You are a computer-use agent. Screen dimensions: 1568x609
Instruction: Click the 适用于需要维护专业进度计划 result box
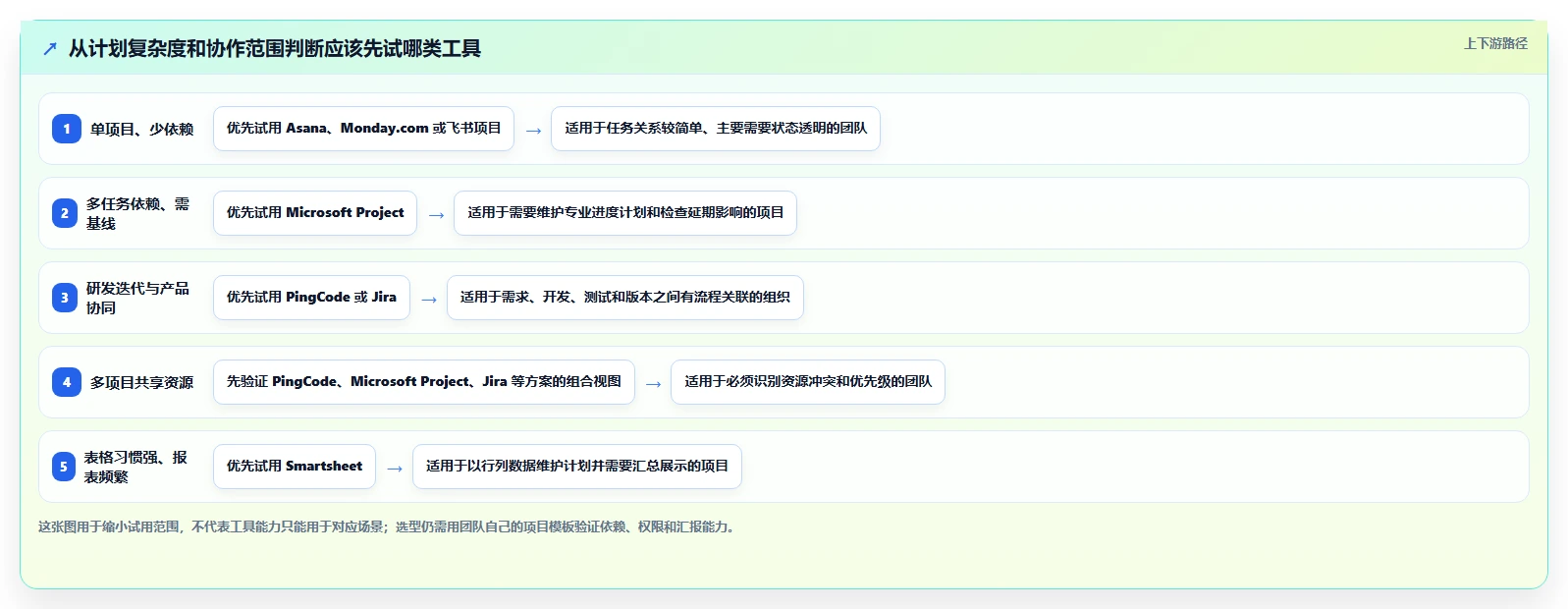pyautogui.click(x=625, y=213)
